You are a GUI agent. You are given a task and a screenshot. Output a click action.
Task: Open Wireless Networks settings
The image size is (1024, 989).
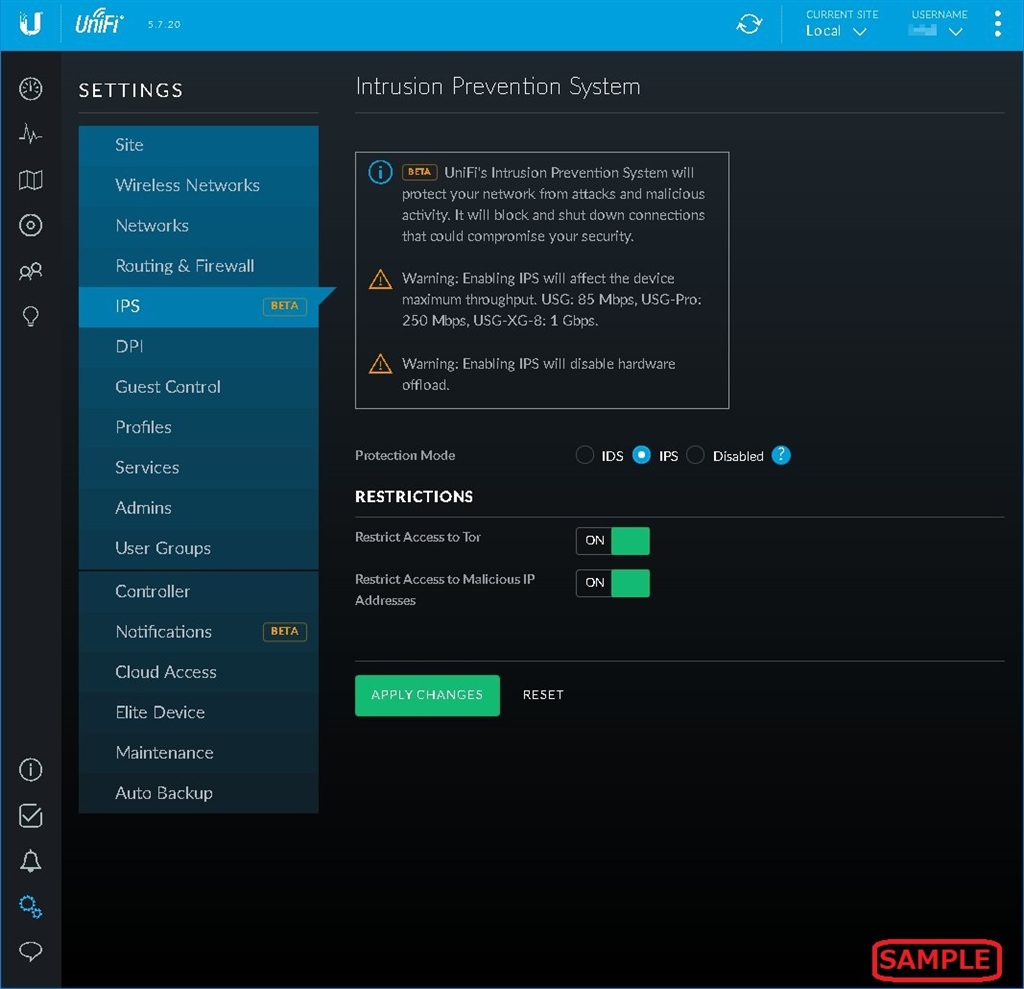(199, 186)
